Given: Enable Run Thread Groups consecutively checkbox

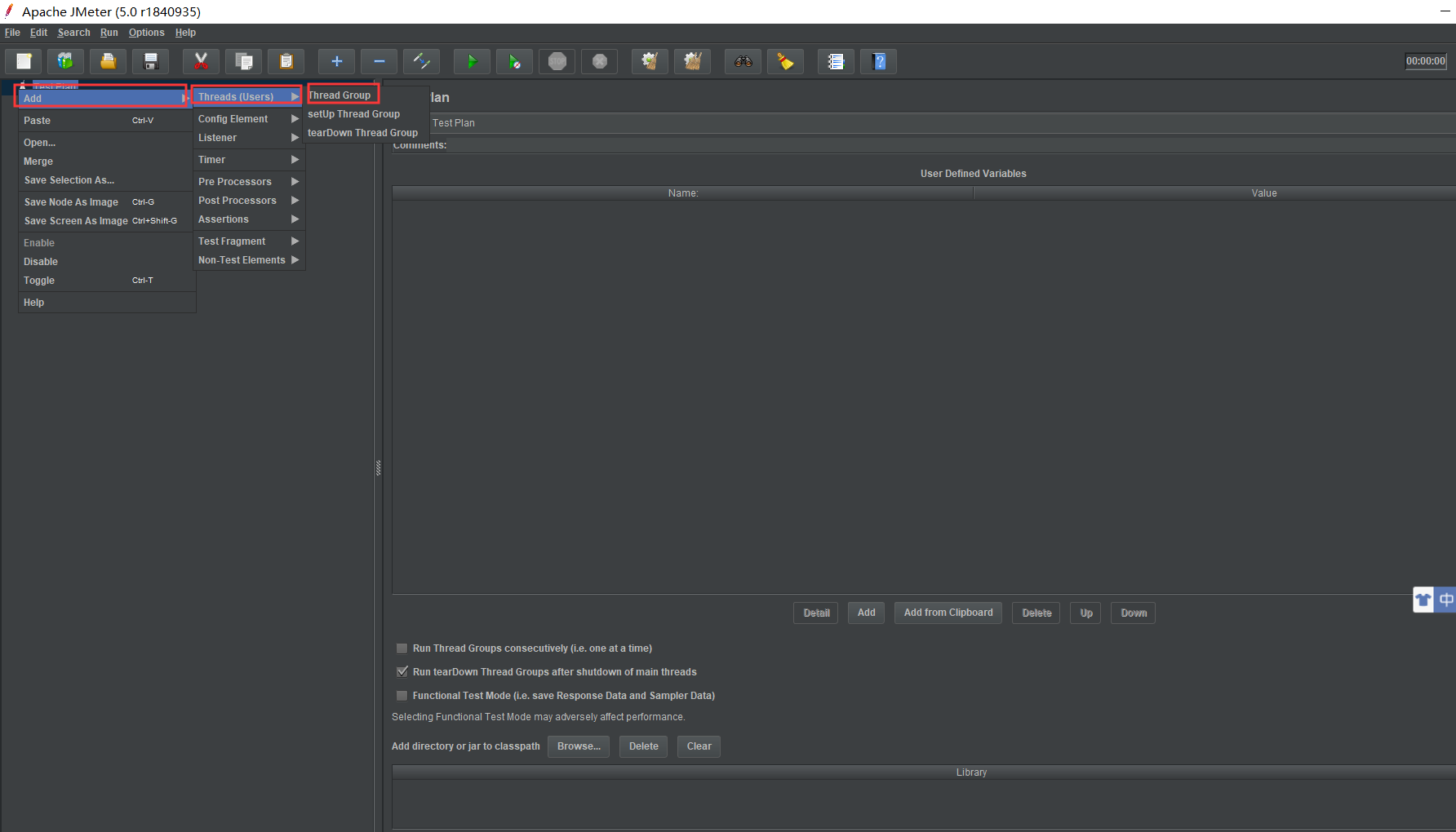Looking at the screenshot, I should [x=402, y=648].
